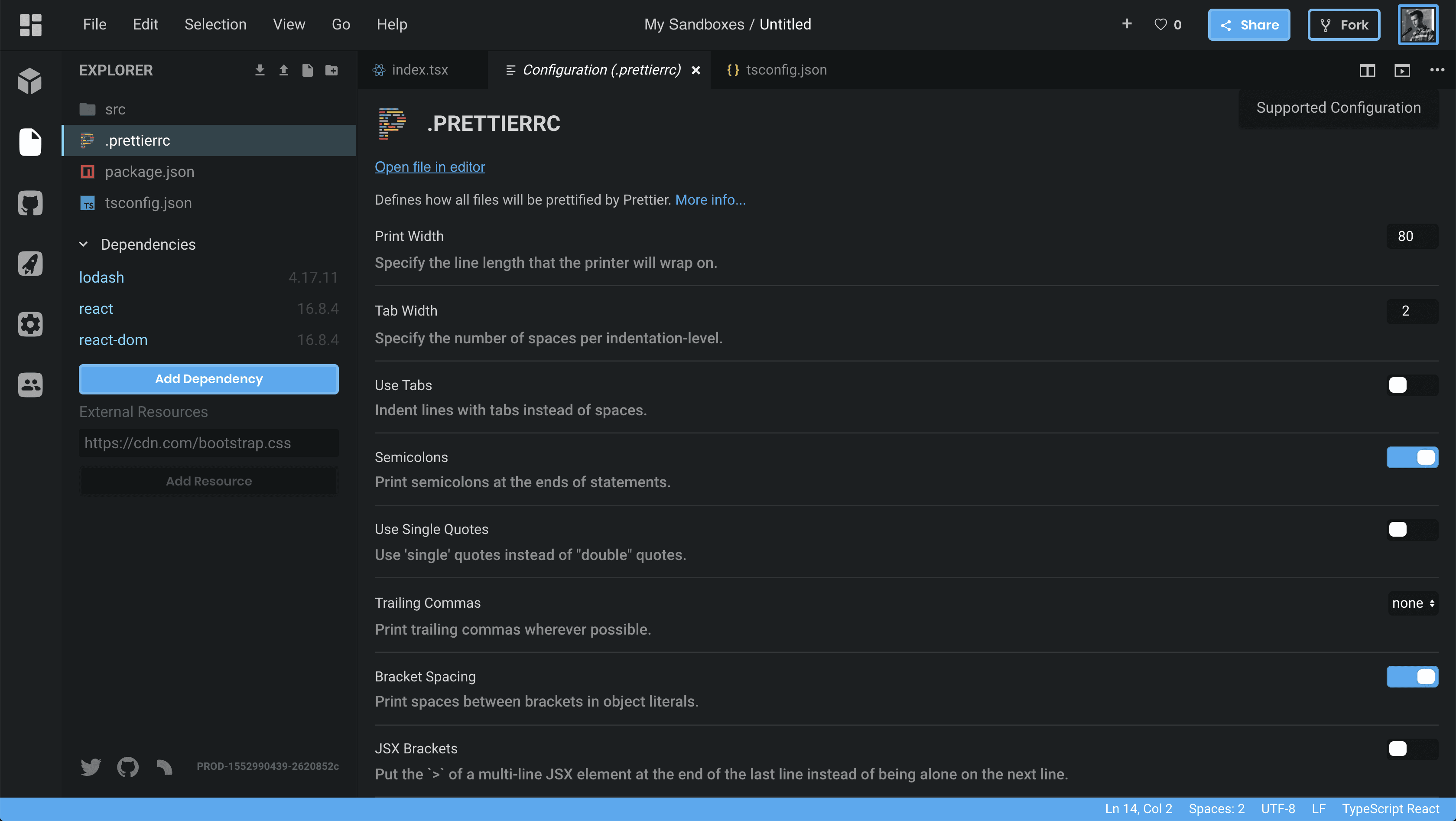Click the upload files icon in Explorer
This screenshot has width=1456, height=821.
tap(284, 70)
